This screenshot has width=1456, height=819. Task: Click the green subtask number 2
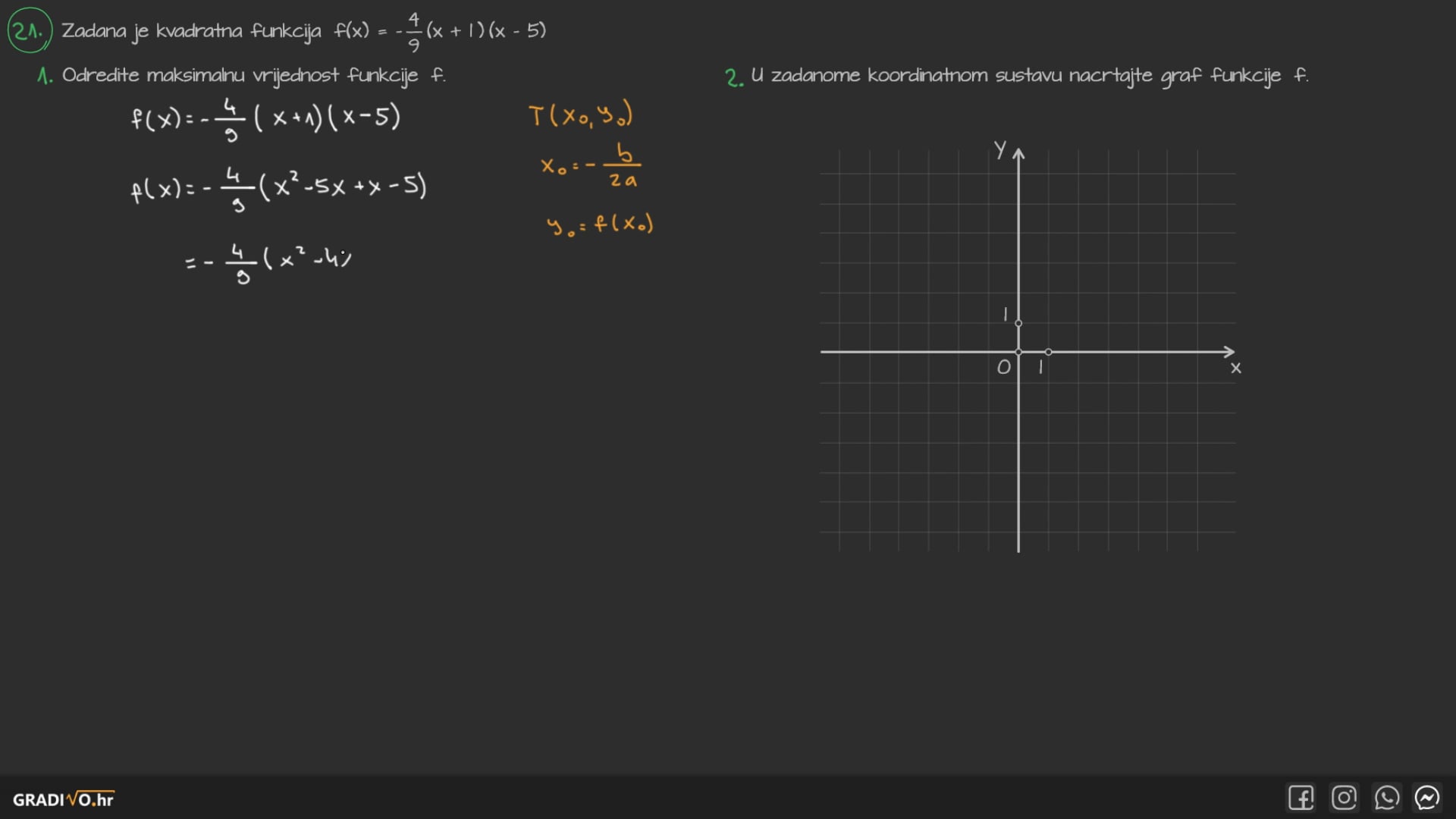pos(733,78)
